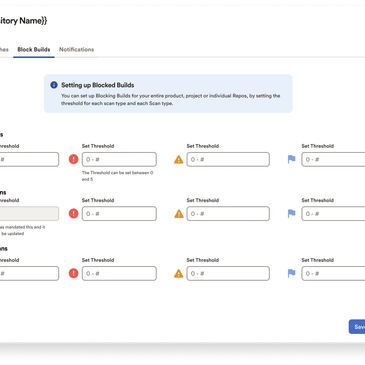This screenshot has height=365, width=365.
Task: Focus critical threshold field in second scan section
Action: coord(119,214)
